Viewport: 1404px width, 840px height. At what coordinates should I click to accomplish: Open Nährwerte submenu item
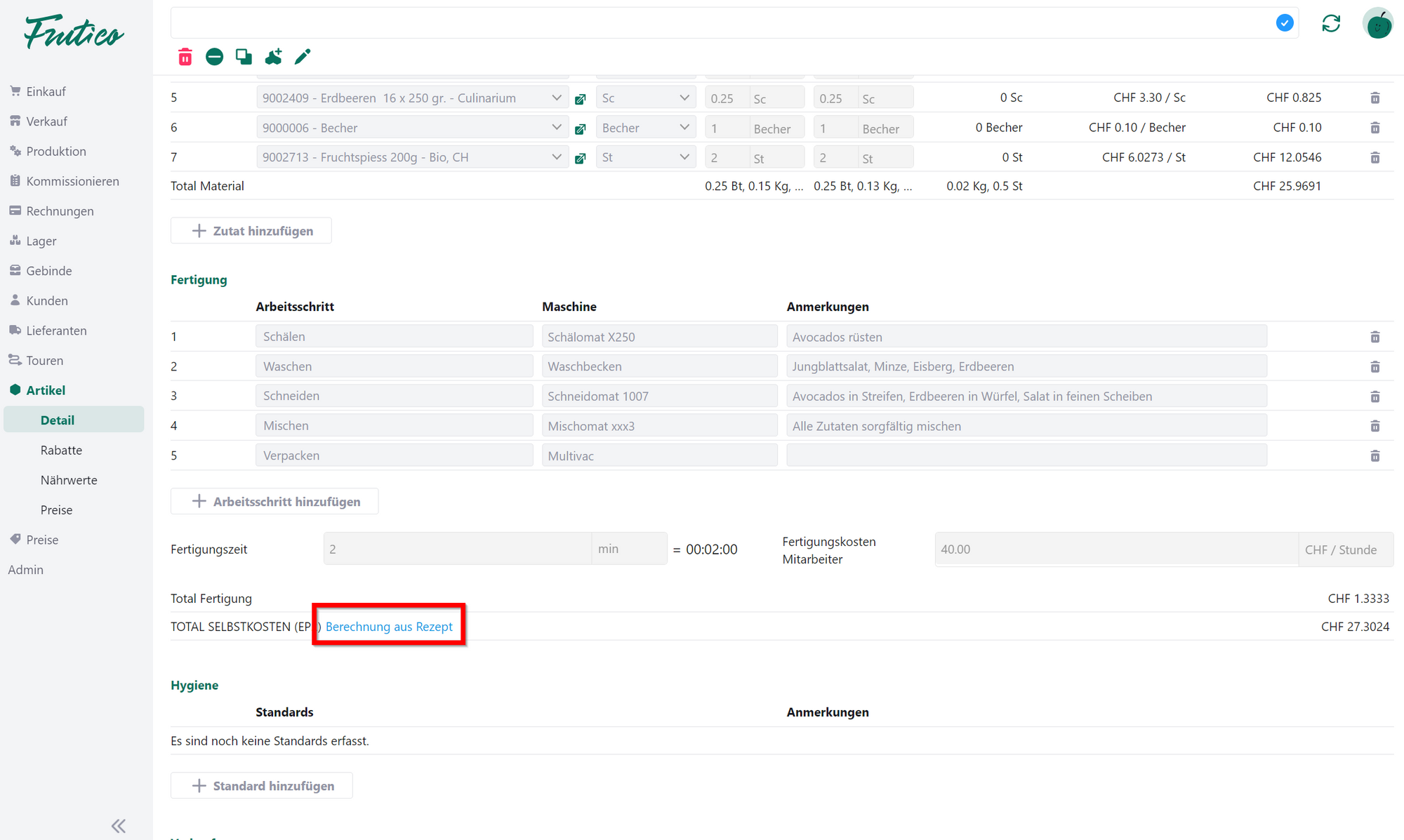[x=69, y=480]
